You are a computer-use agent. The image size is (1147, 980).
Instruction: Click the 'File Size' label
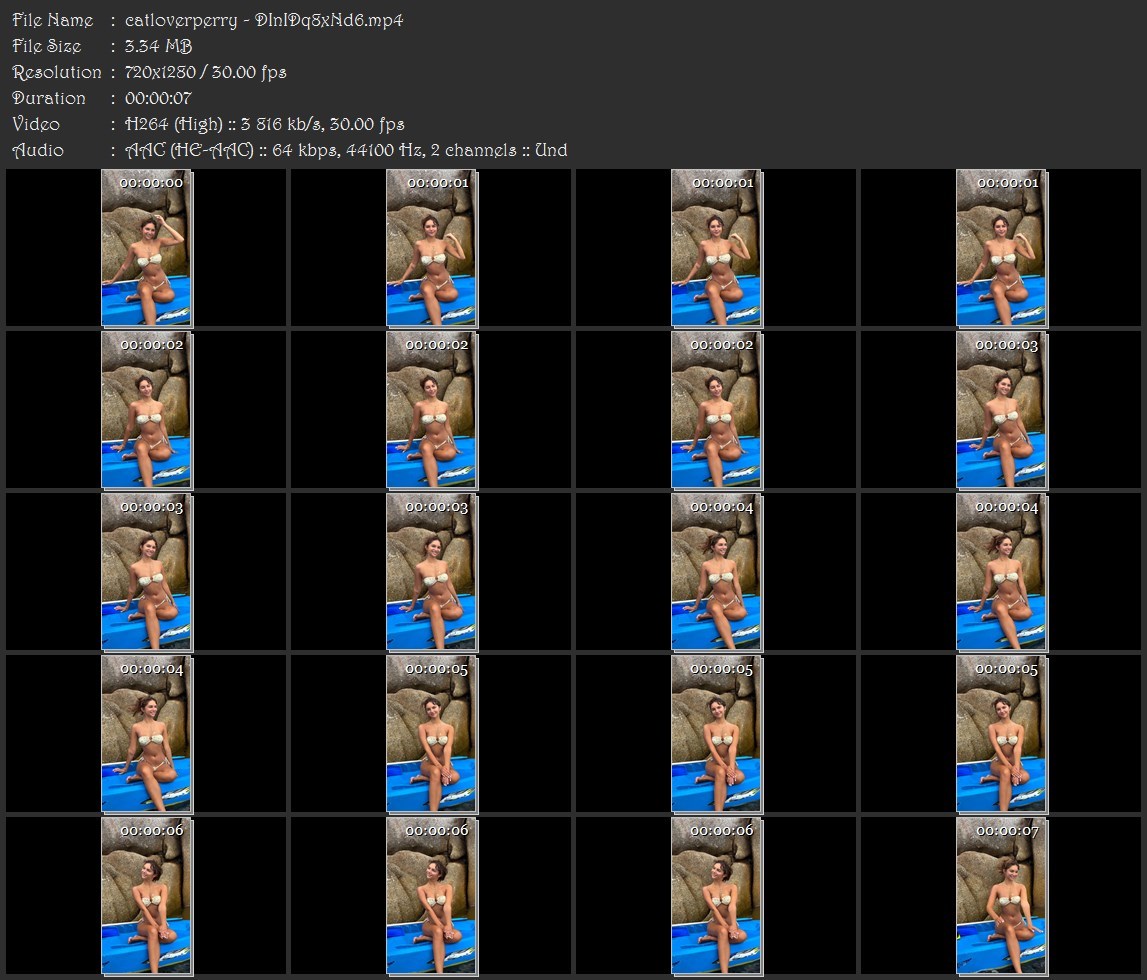point(46,46)
